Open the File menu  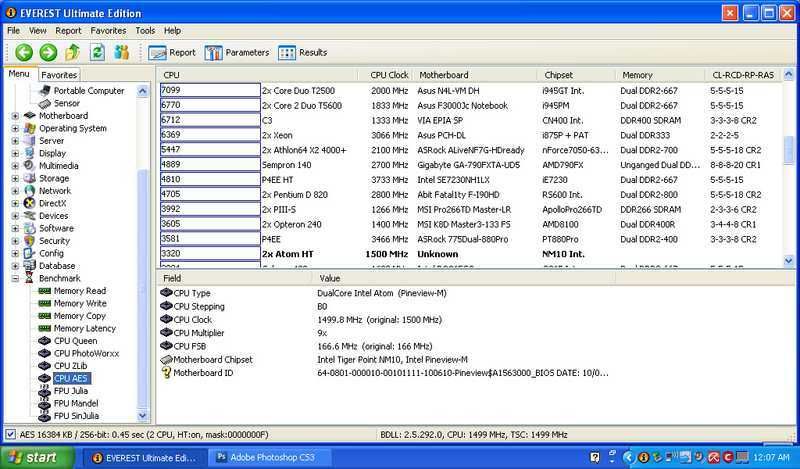[13, 31]
